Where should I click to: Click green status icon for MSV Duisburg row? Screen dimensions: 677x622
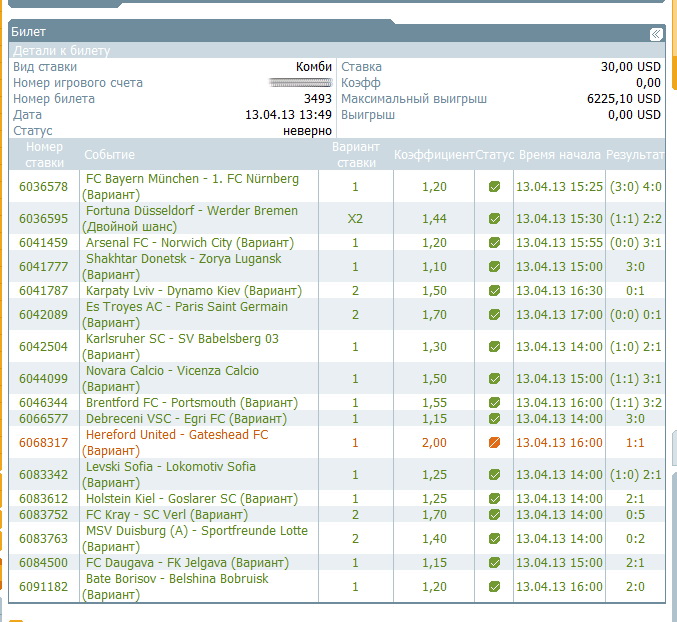click(494, 538)
